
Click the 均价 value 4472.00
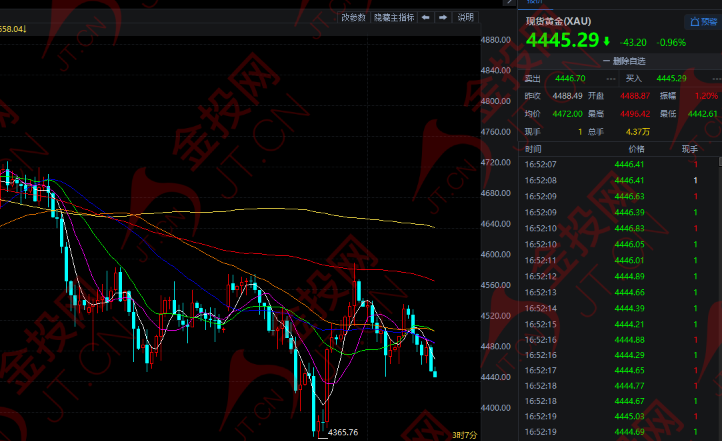point(567,114)
